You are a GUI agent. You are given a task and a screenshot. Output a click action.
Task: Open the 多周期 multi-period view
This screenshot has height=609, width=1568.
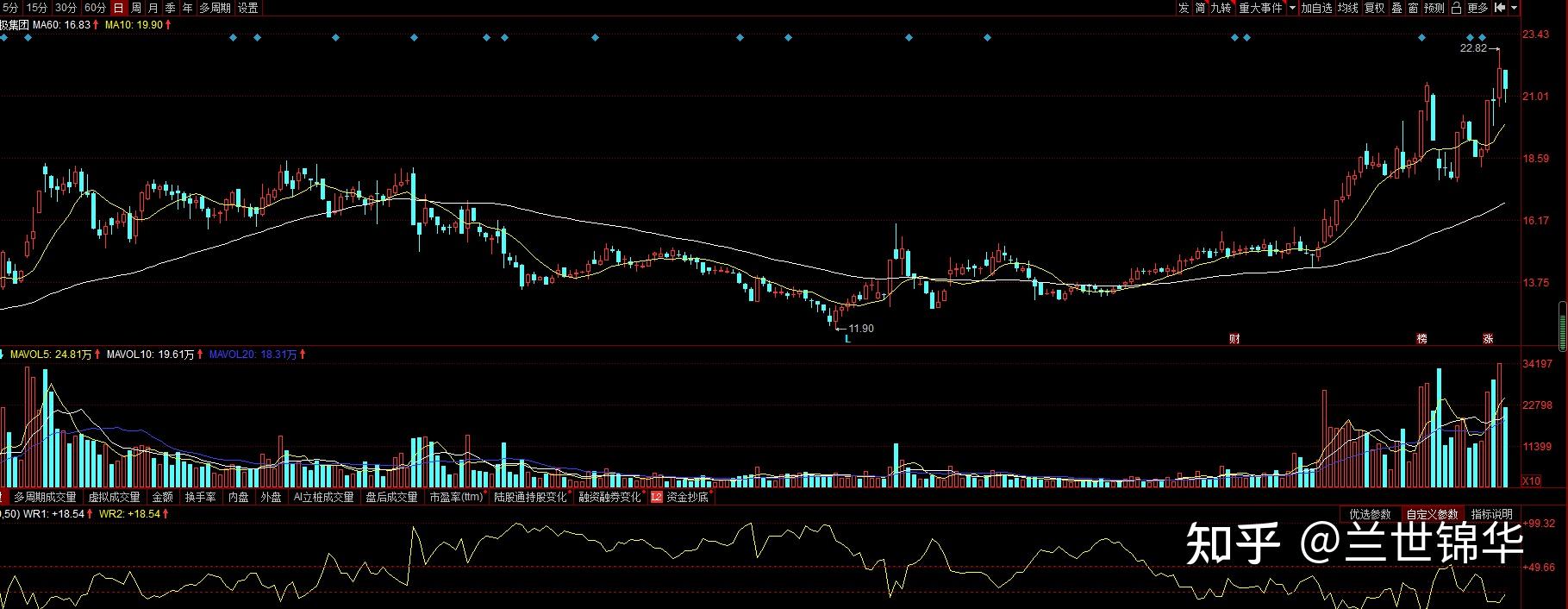coord(215,8)
